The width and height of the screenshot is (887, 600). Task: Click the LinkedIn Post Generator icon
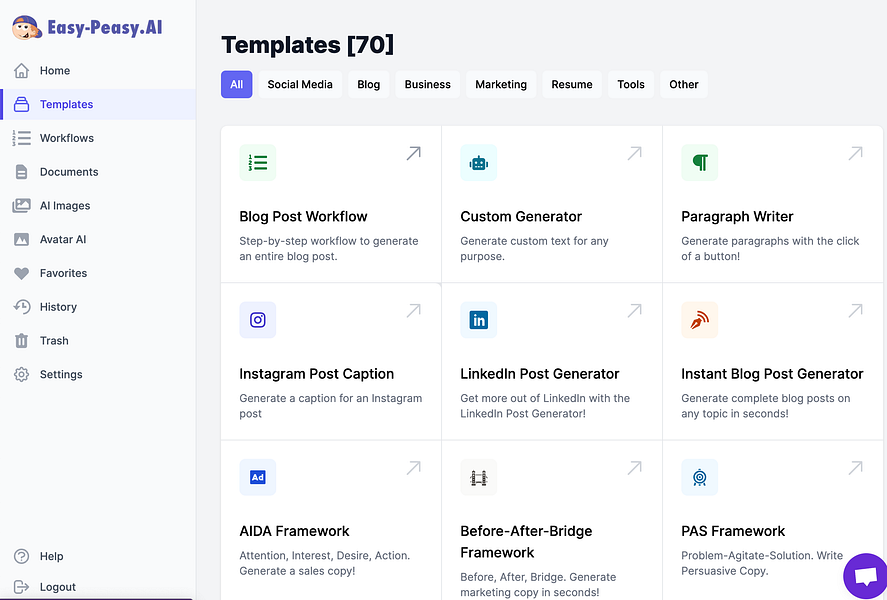479,320
